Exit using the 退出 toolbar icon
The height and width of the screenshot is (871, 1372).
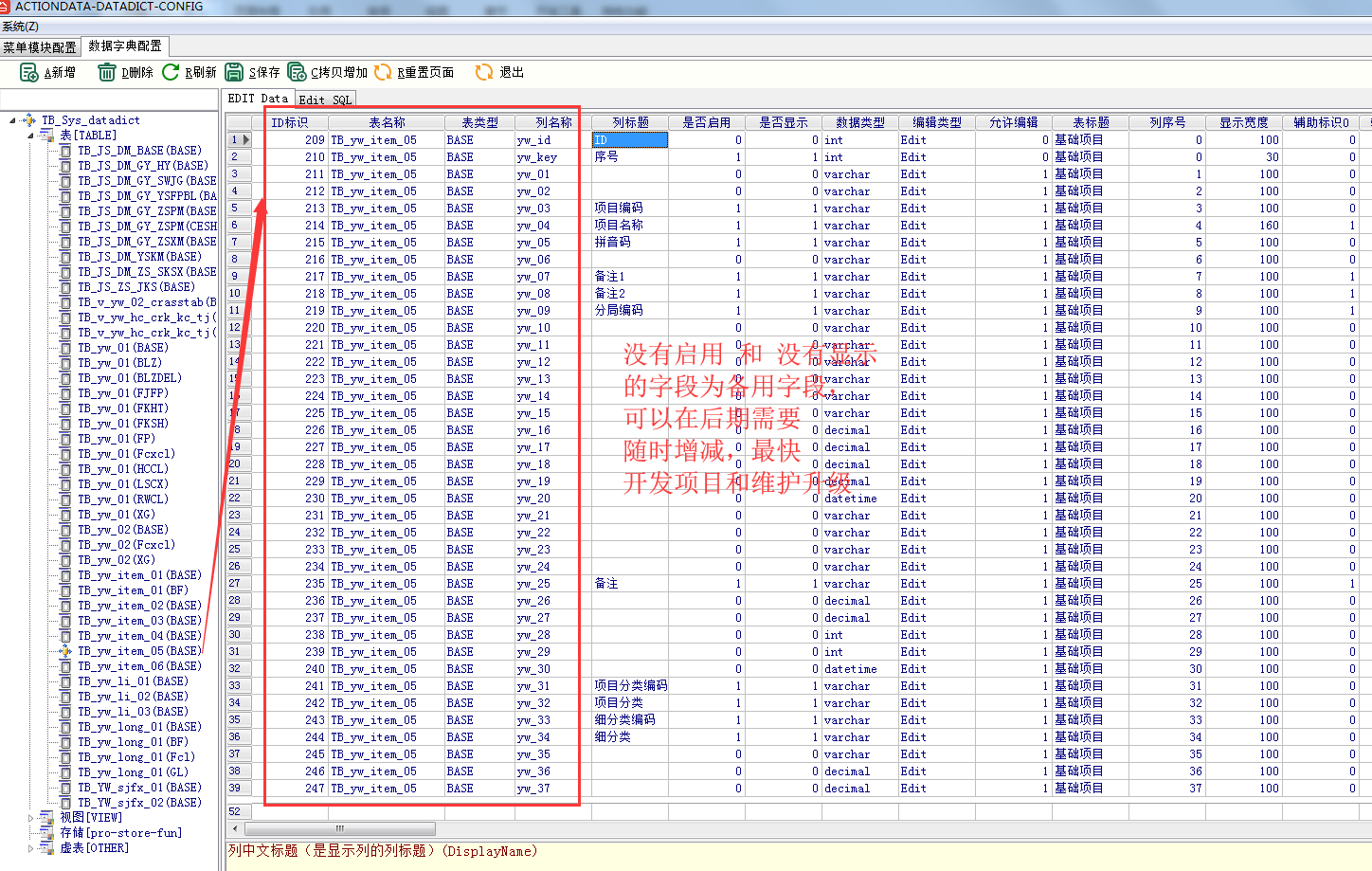484,72
